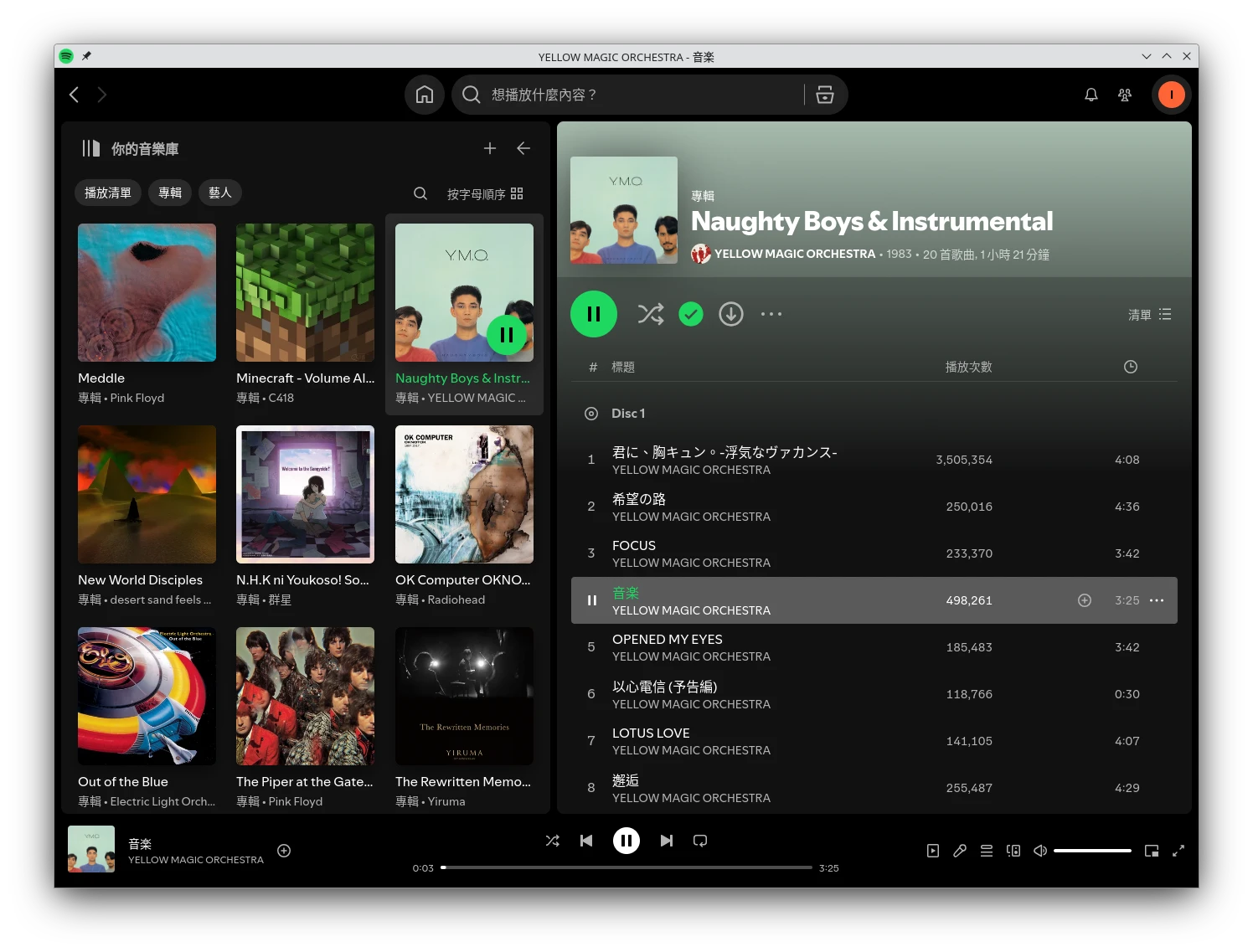
Task: Open the notifications bell
Action: (x=1091, y=95)
